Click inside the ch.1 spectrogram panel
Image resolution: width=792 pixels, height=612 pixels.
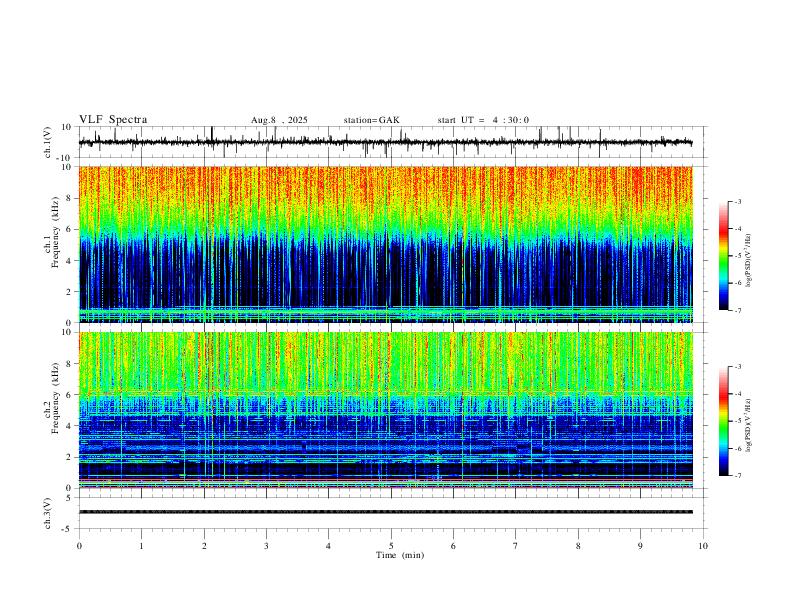[385, 244]
